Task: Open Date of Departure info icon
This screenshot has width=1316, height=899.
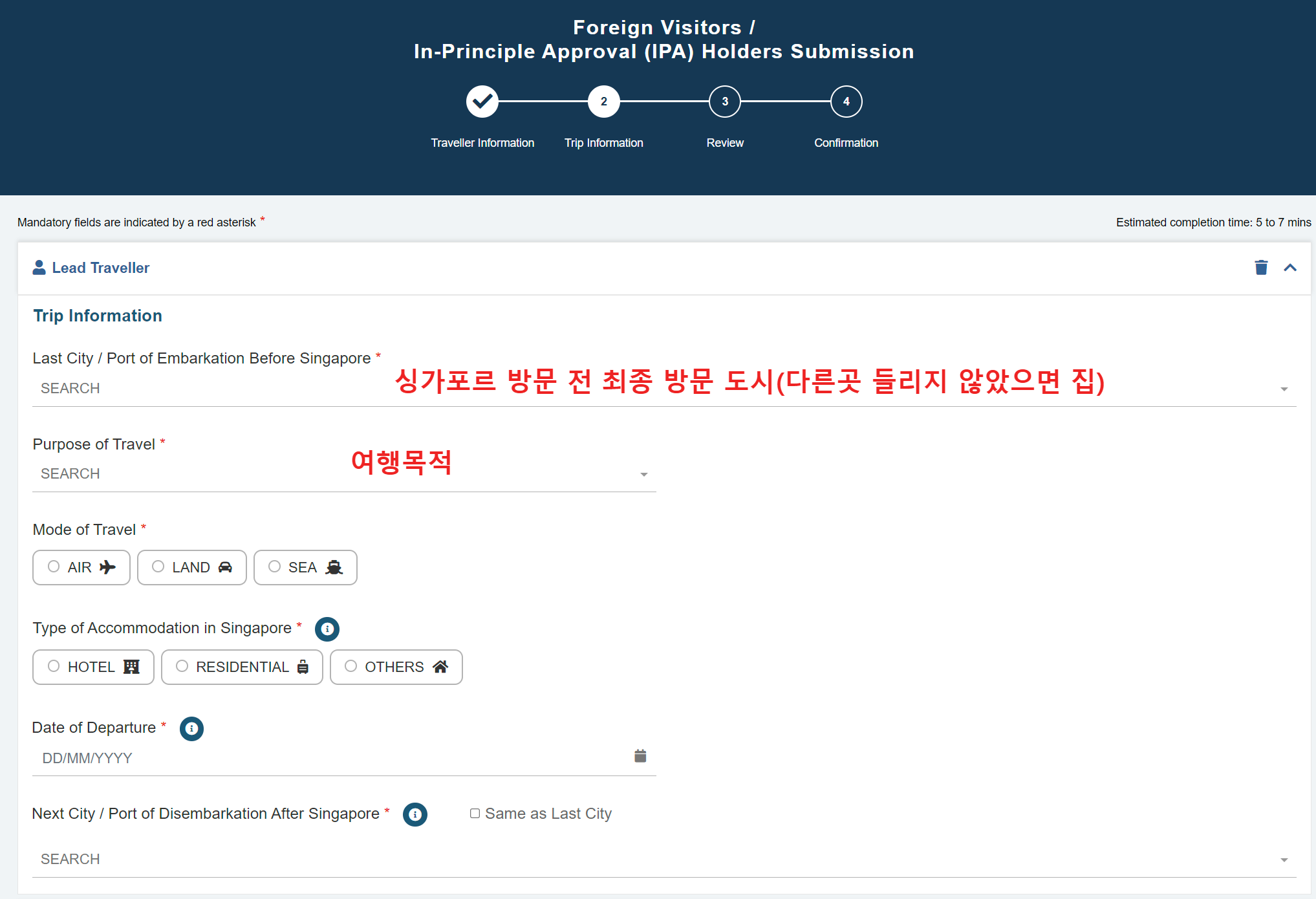Action: pyautogui.click(x=191, y=728)
